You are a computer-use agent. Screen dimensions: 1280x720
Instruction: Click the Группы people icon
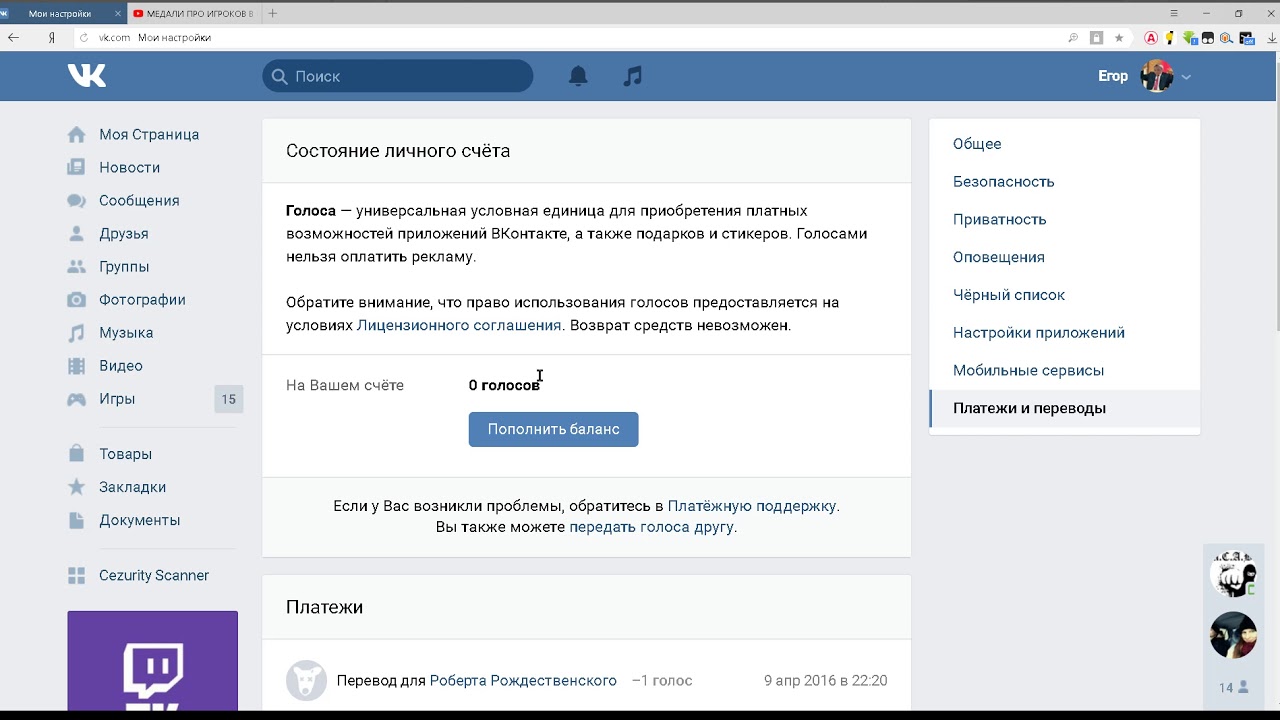(76, 267)
